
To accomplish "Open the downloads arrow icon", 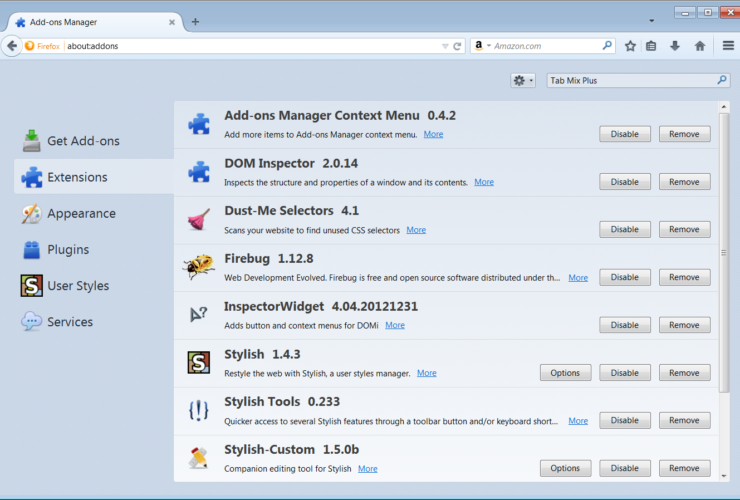I will point(675,46).
